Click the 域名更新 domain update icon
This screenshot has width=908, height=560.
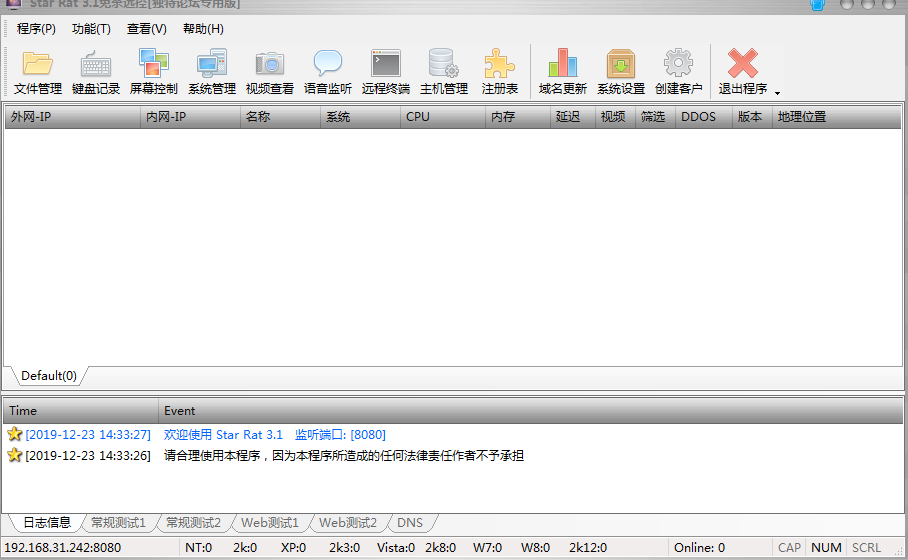click(x=563, y=63)
